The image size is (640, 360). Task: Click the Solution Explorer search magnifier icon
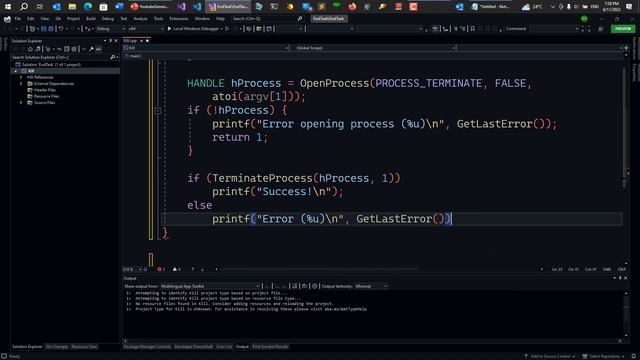point(113,57)
